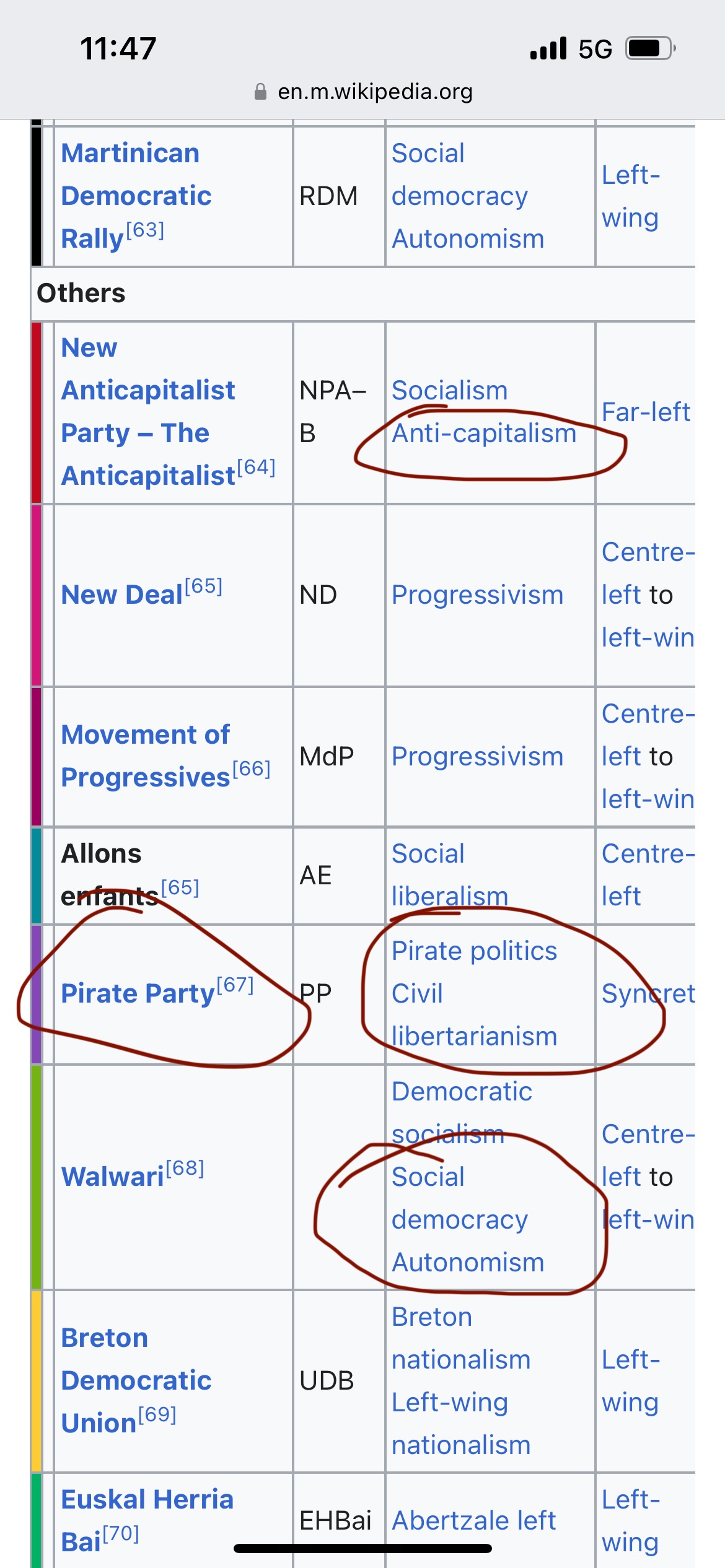
Task: Tap the lock icon beside the URL
Action: pyautogui.click(x=260, y=92)
